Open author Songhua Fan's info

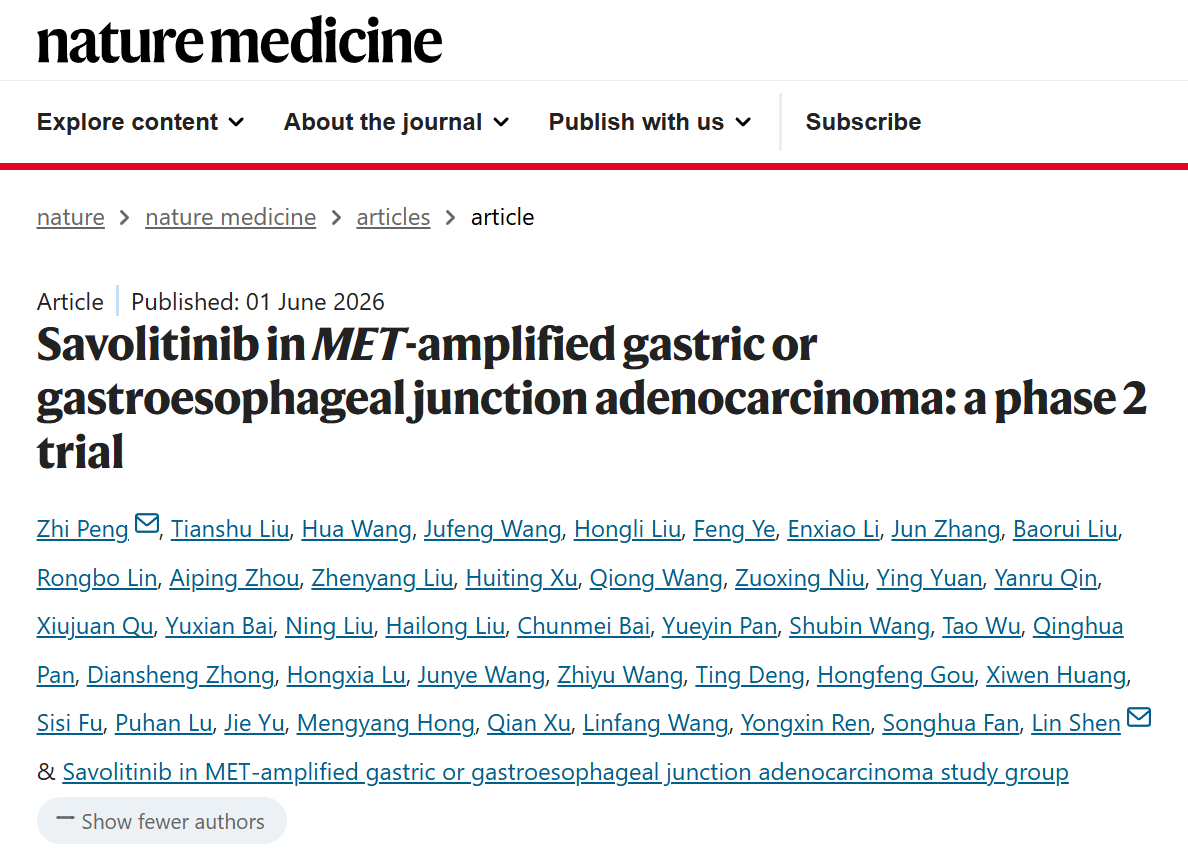coord(951,724)
